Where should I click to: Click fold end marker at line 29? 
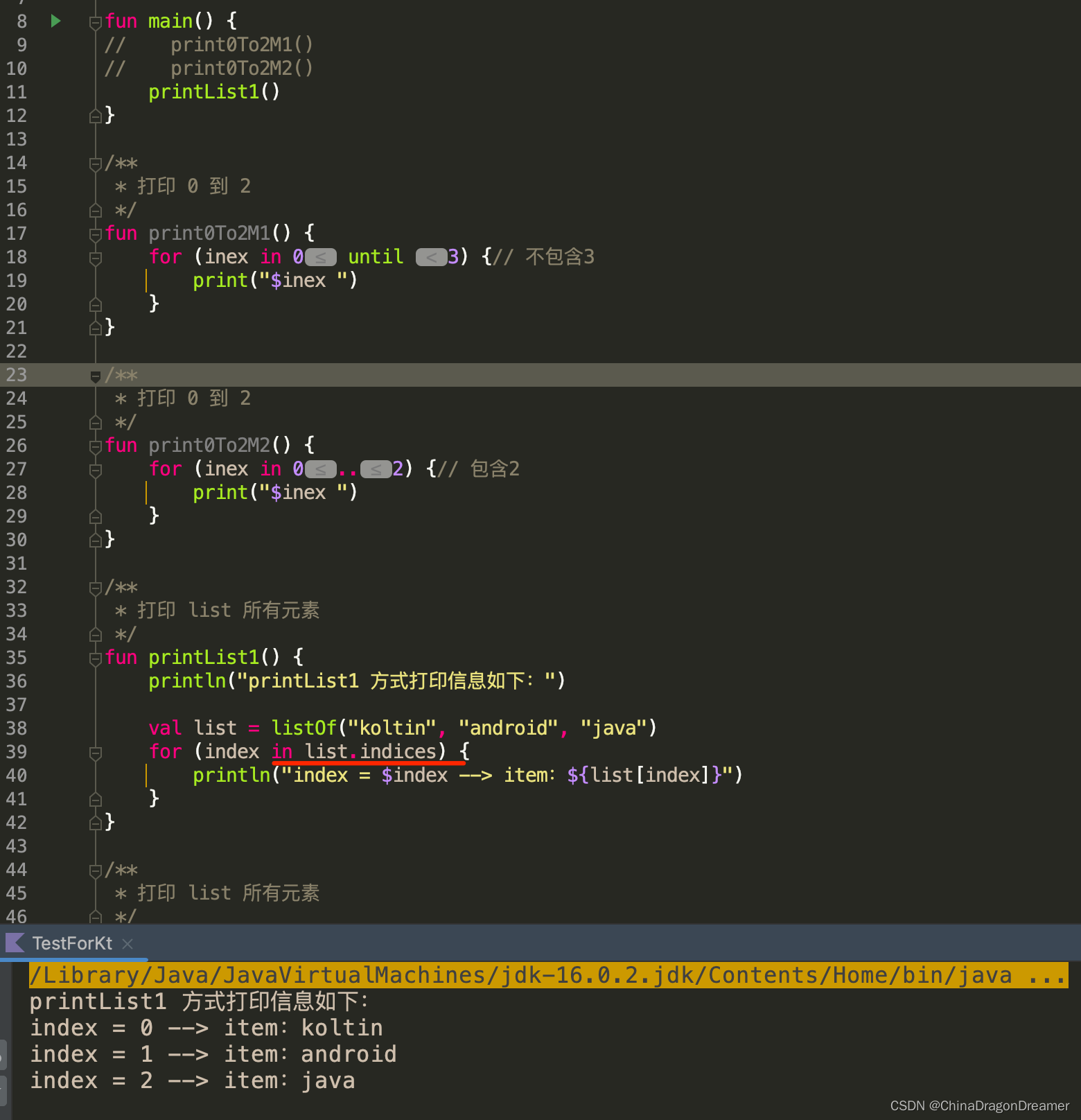click(96, 517)
